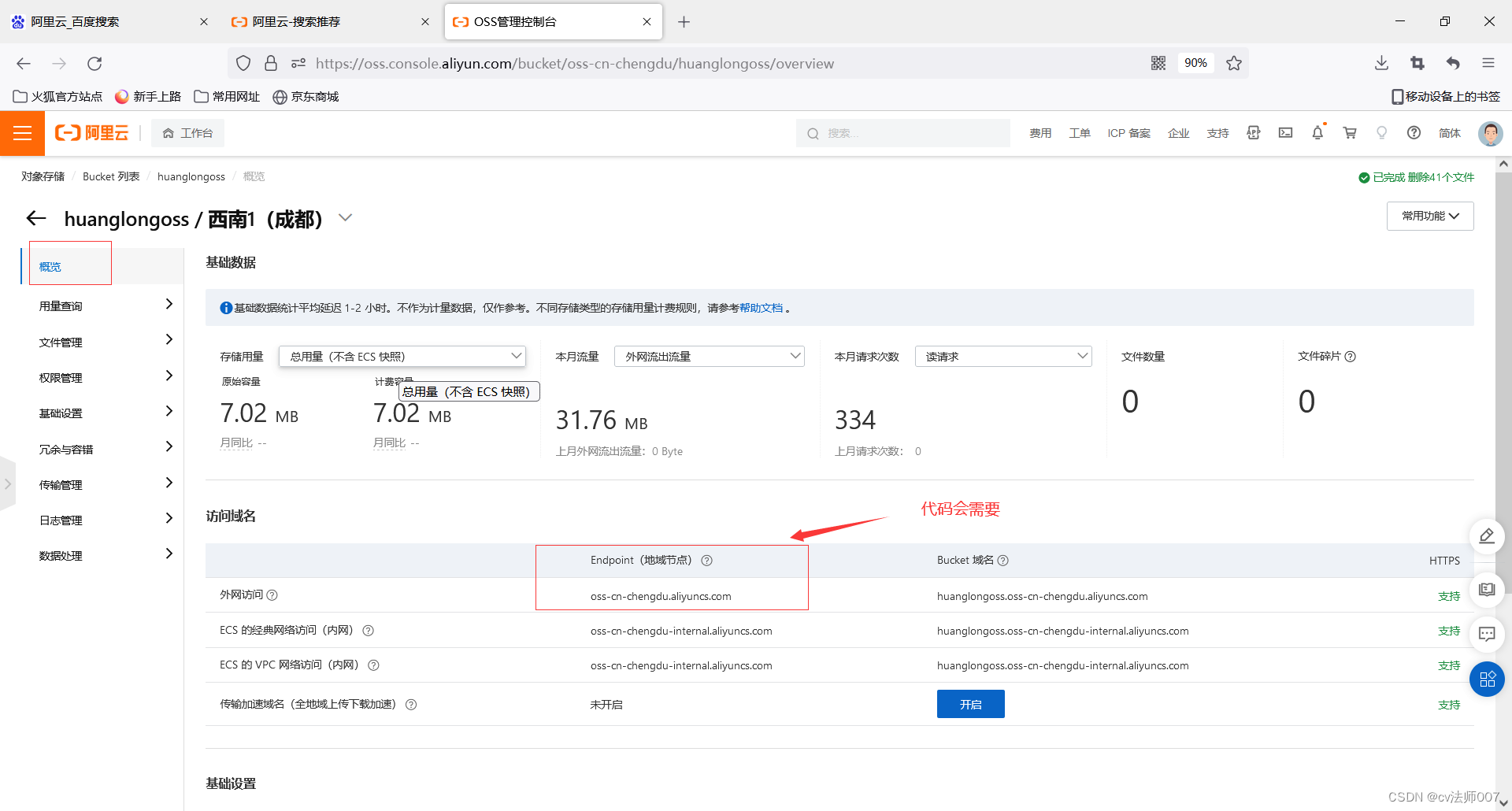Screen dimensions: 1512x811
Task: Open 读请求 dropdown
Action: point(1003,357)
